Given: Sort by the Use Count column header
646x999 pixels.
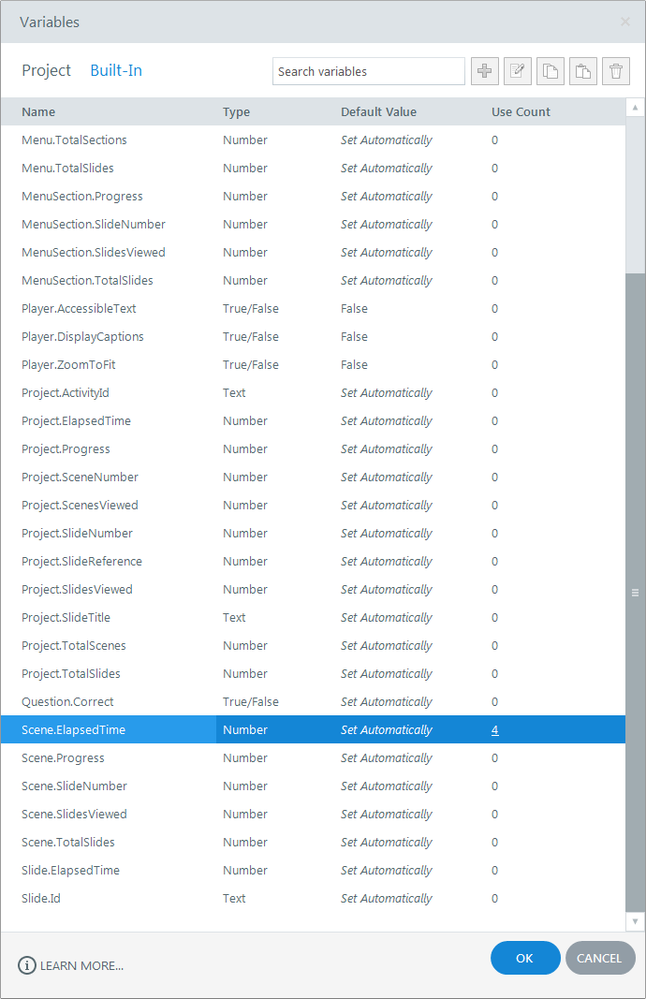Looking at the screenshot, I should click(x=520, y=111).
